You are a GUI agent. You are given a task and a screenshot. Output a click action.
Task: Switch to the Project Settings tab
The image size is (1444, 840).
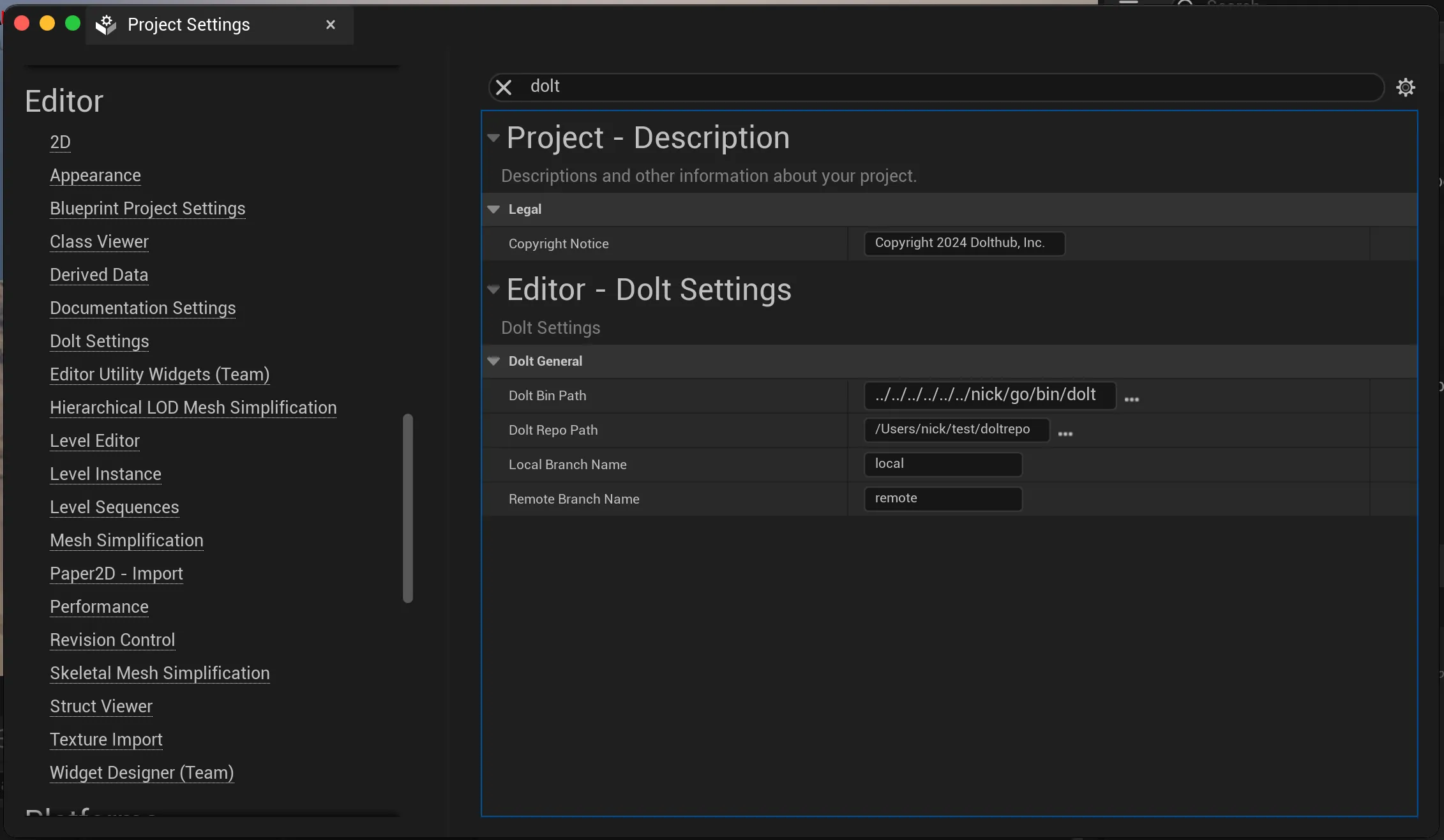click(188, 25)
